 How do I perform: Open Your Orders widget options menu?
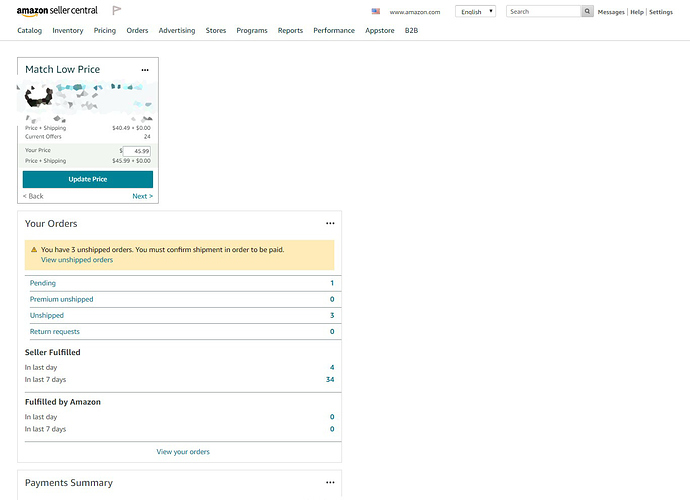(330, 224)
